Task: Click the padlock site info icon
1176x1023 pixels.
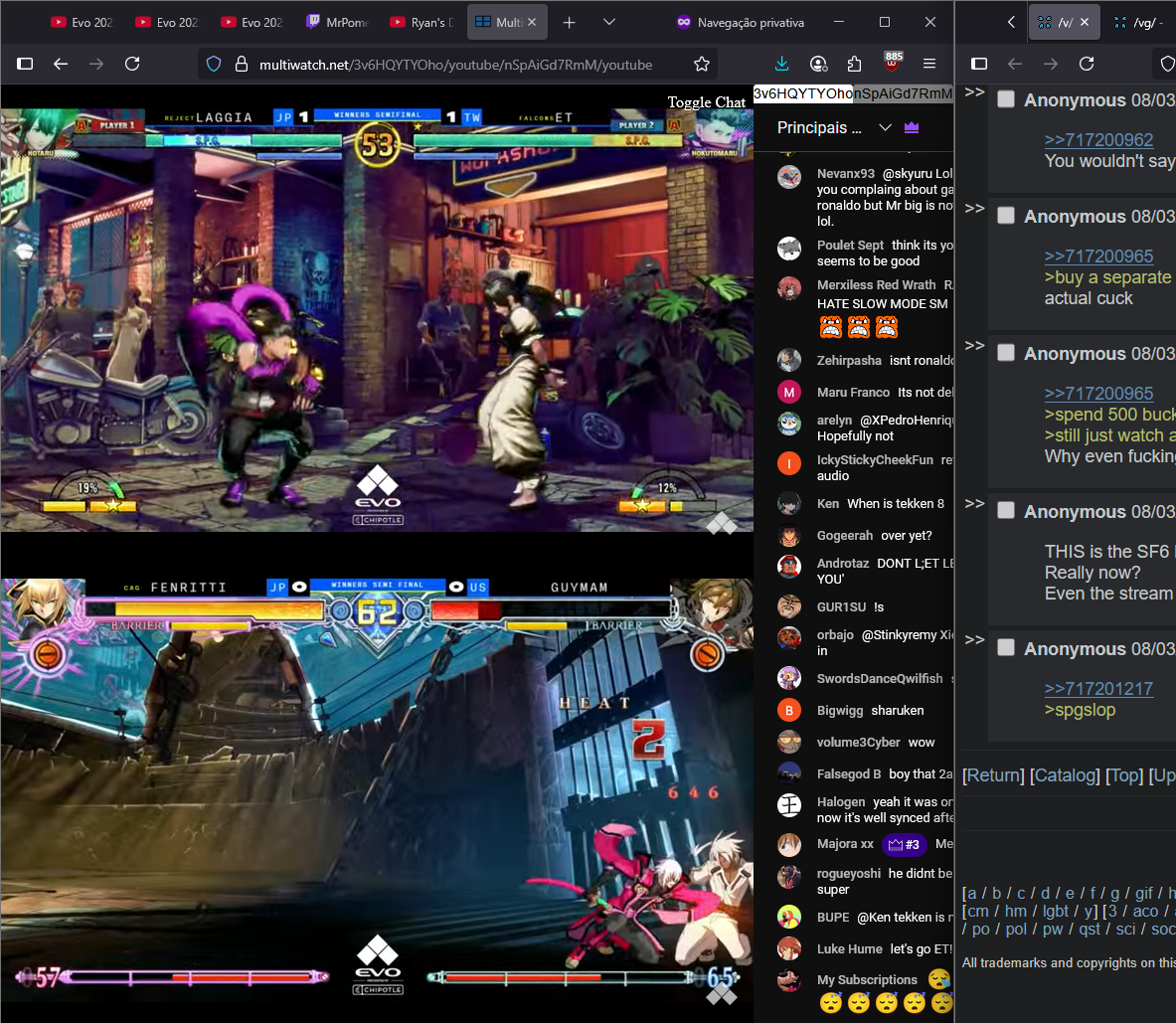Action: pos(242,65)
